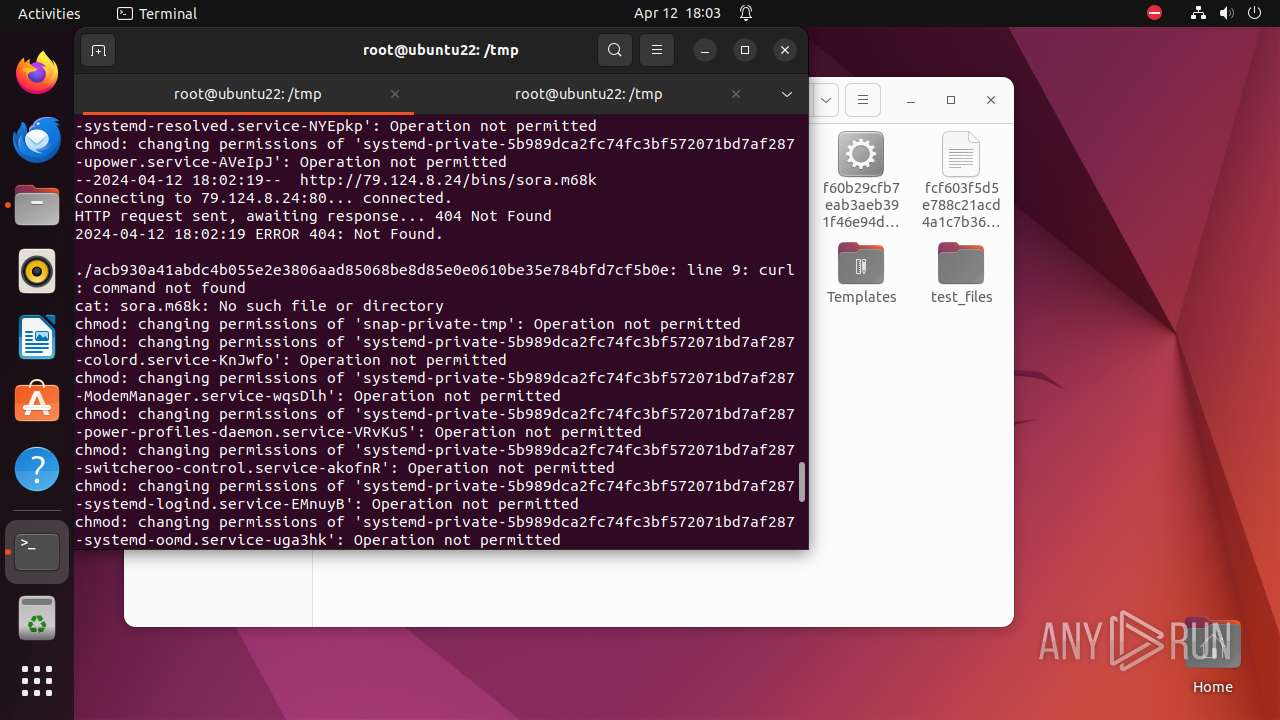Click 'cat: sora.m68k: No such file' line
Image resolution: width=1280 pixels, height=720 pixels.
coord(259,306)
